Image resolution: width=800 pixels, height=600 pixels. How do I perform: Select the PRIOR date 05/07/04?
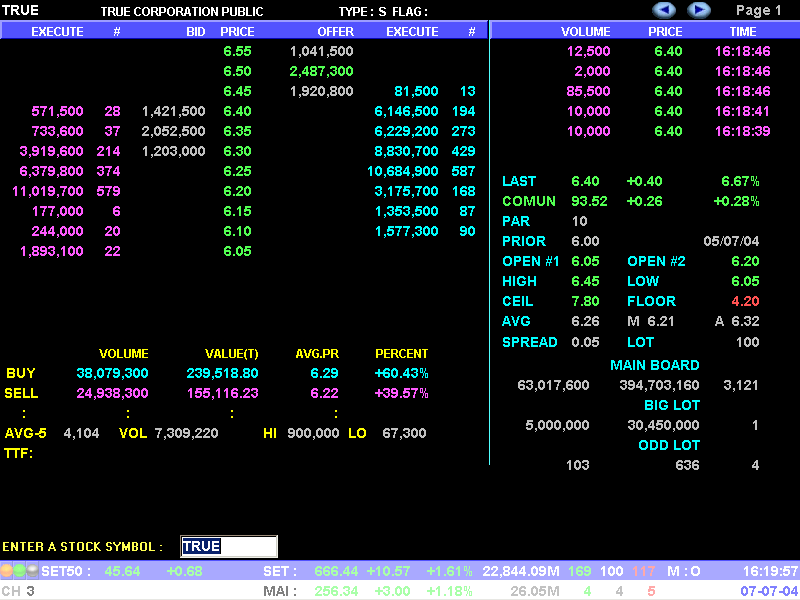(731, 241)
